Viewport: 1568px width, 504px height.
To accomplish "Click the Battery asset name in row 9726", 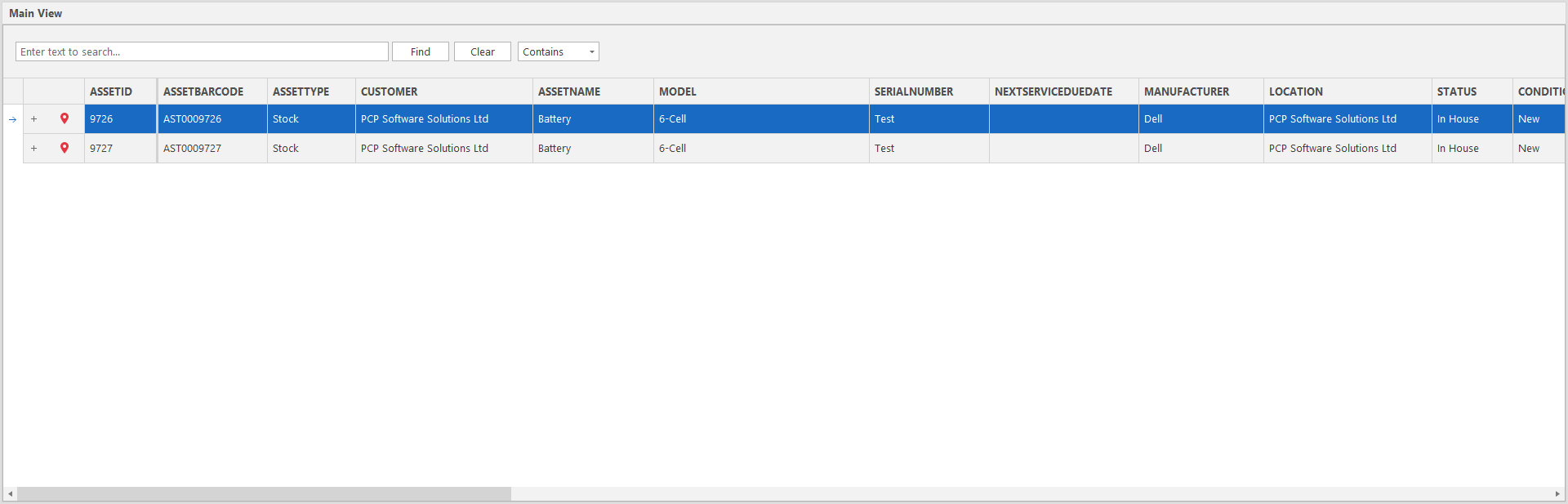I will (x=593, y=118).
